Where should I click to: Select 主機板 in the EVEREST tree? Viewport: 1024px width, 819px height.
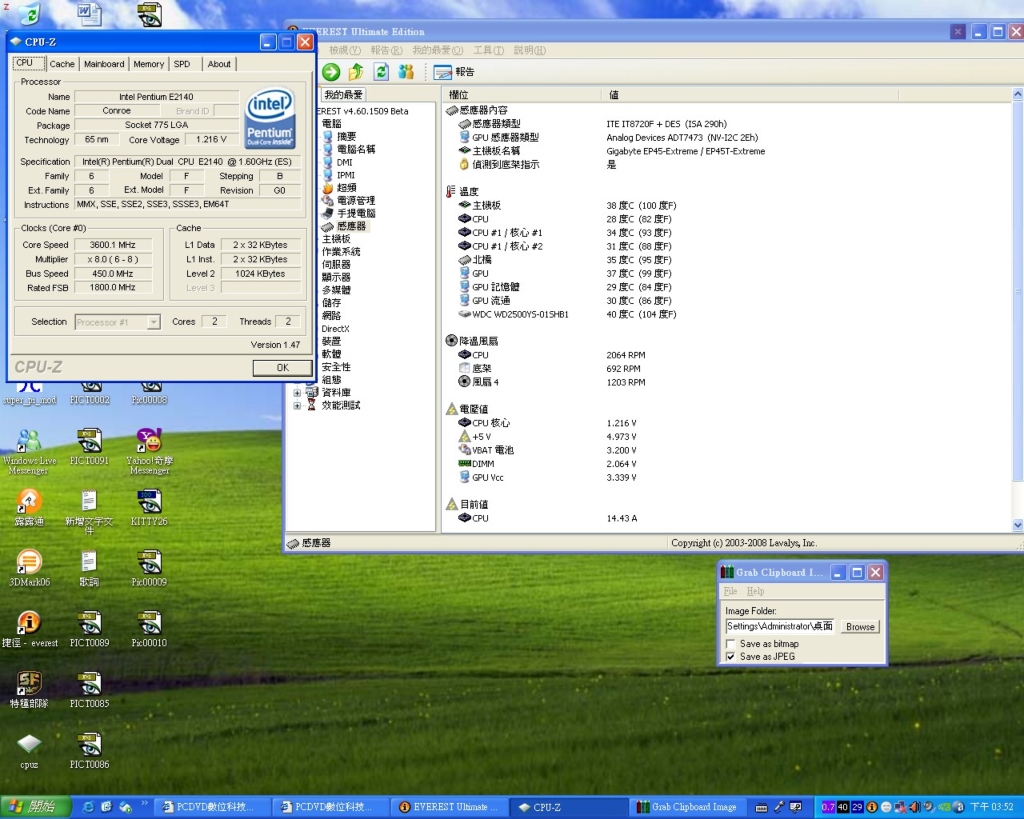[336, 239]
